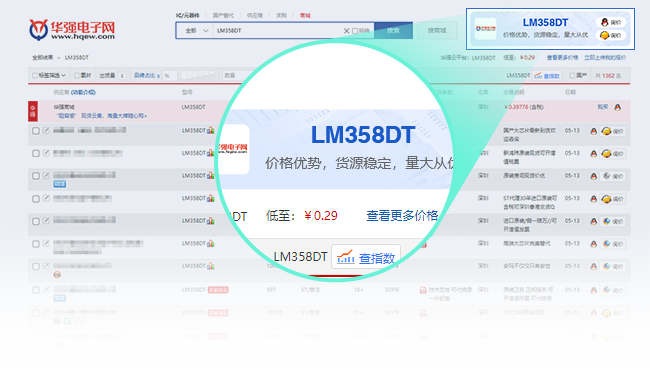650x368 pixels.
Task: Clear the LM358DT search text with X
Action: pos(347,31)
